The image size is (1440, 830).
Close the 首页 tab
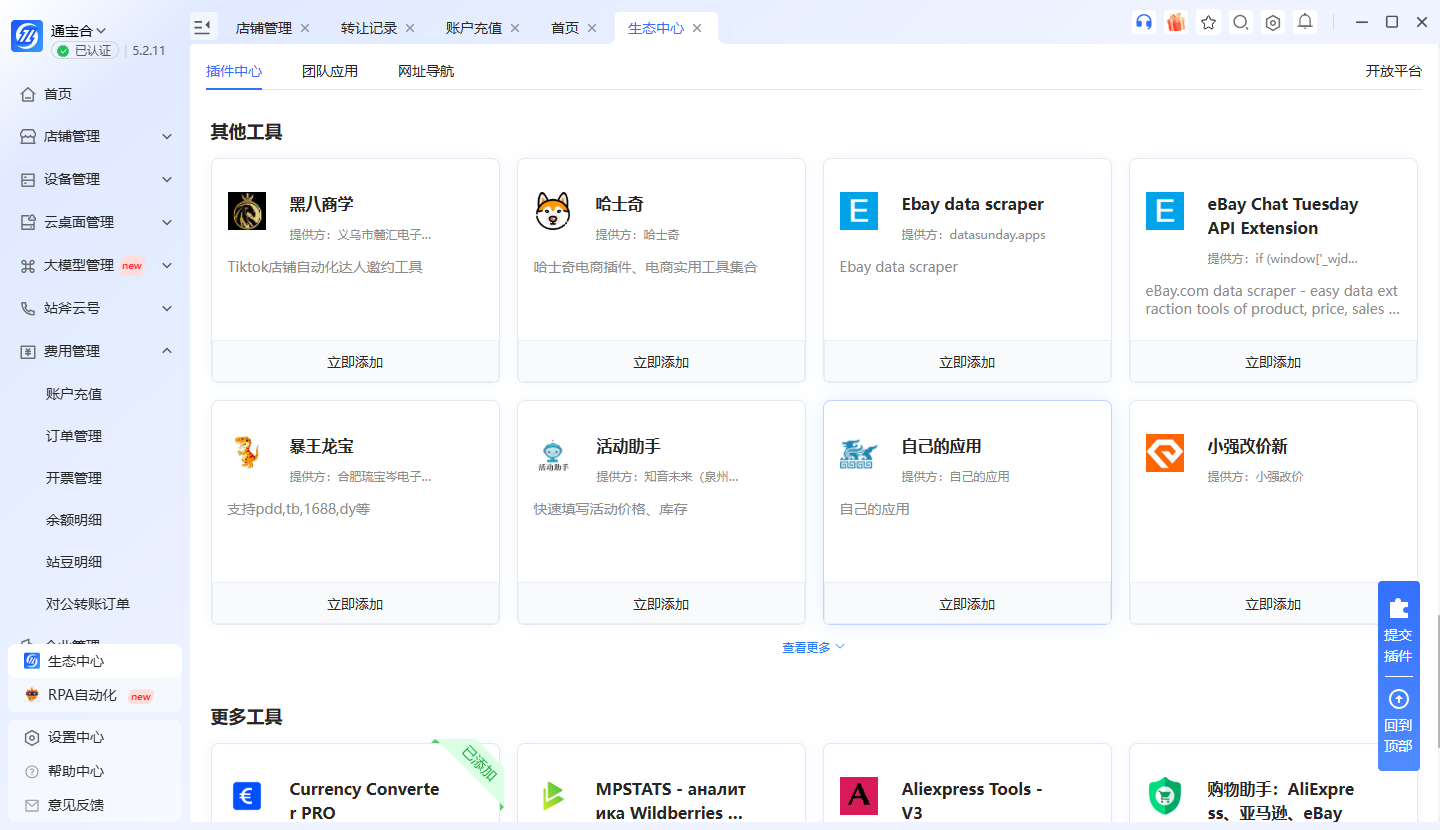click(592, 28)
